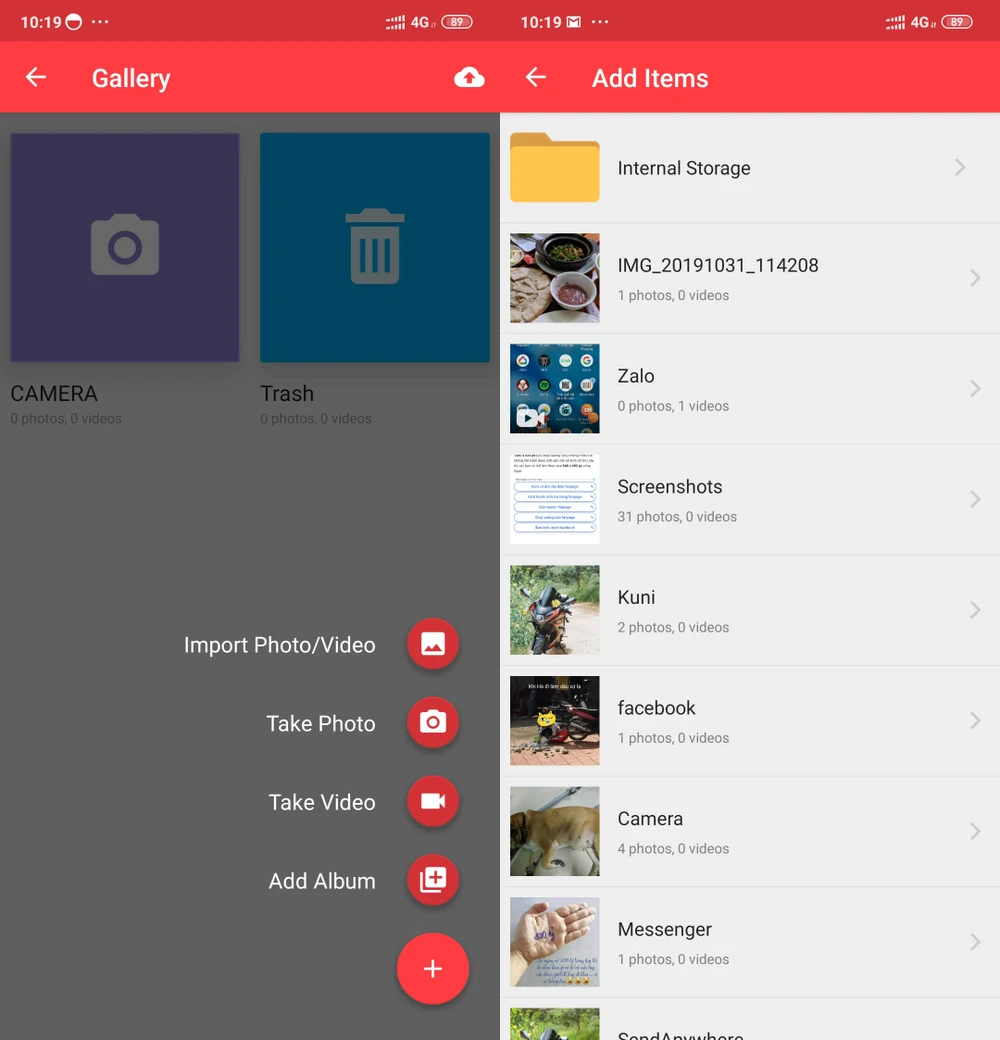Go back from the Gallery screen
1000x1040 pixels.
point(36,78)
